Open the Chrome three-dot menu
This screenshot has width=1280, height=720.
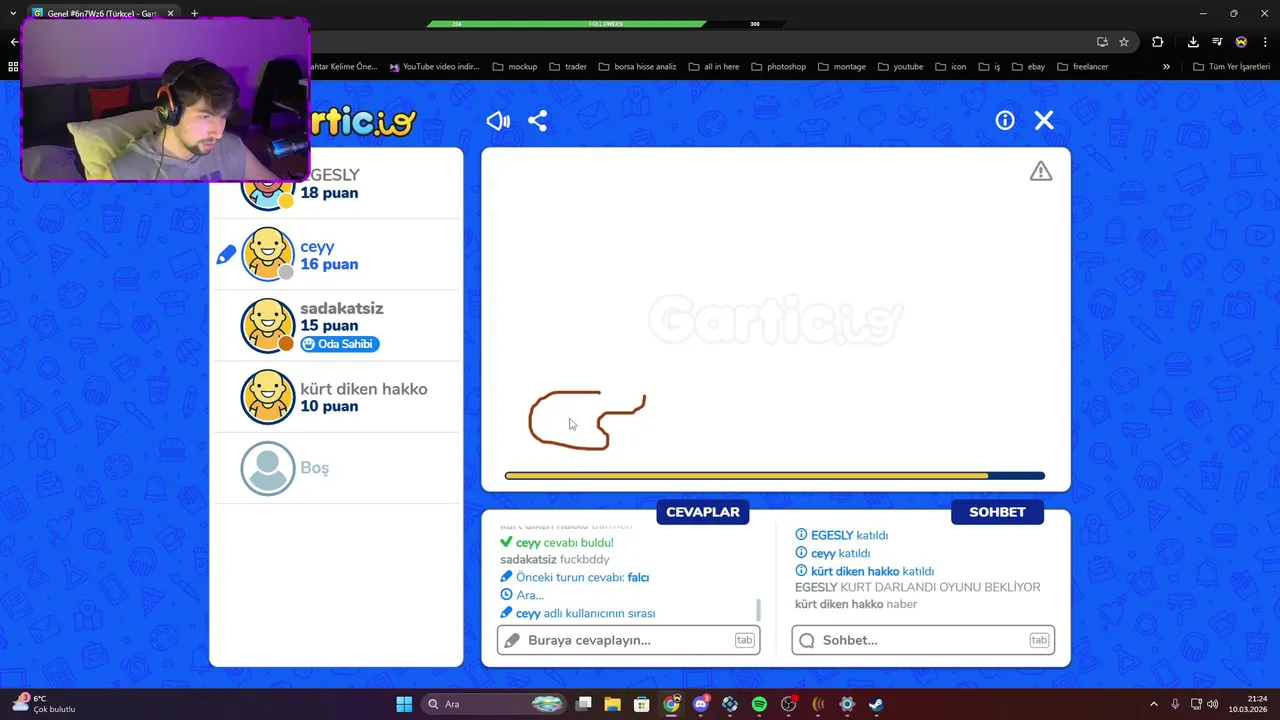tap(1265, 42)
